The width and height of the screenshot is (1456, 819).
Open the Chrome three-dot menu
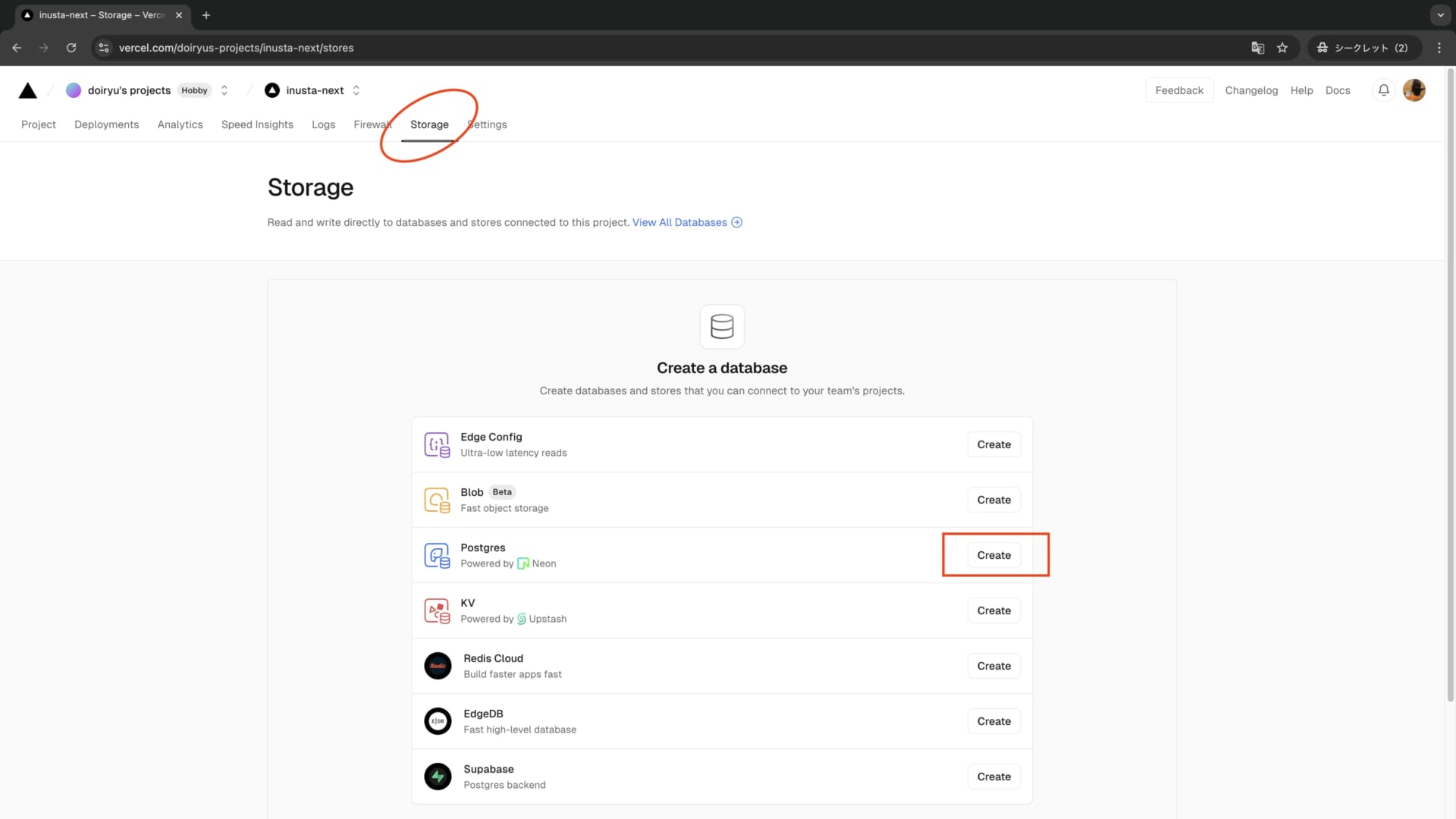click(1439, 48)
